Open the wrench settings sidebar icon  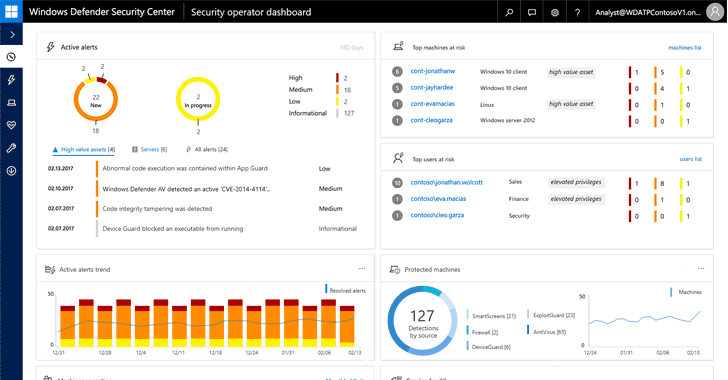[x=12, y=148]
